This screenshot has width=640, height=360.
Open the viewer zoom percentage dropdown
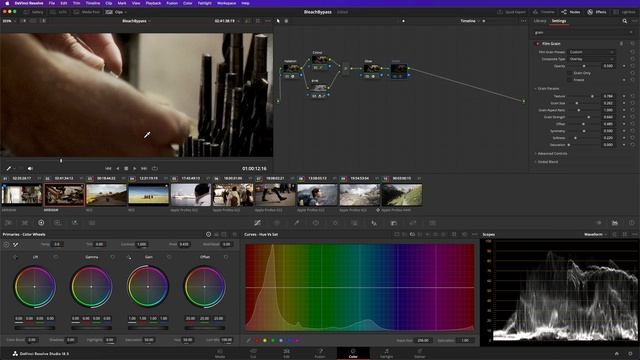tap(8, 21)
